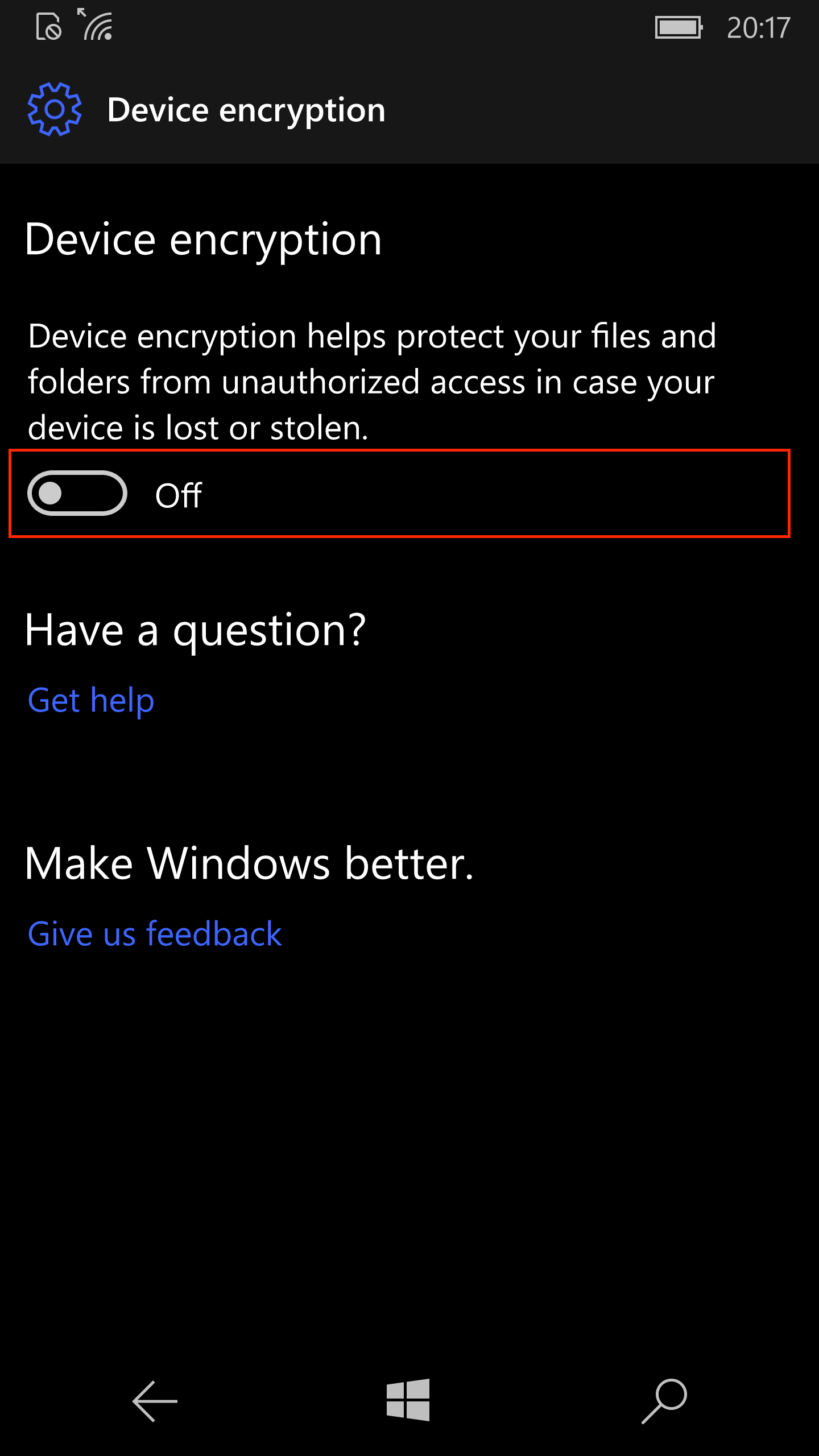Image resolution: width=819 pixels, height=1456 pixels.
Task: Tap the battery indicator icon
Action: [x=679, y=27]
